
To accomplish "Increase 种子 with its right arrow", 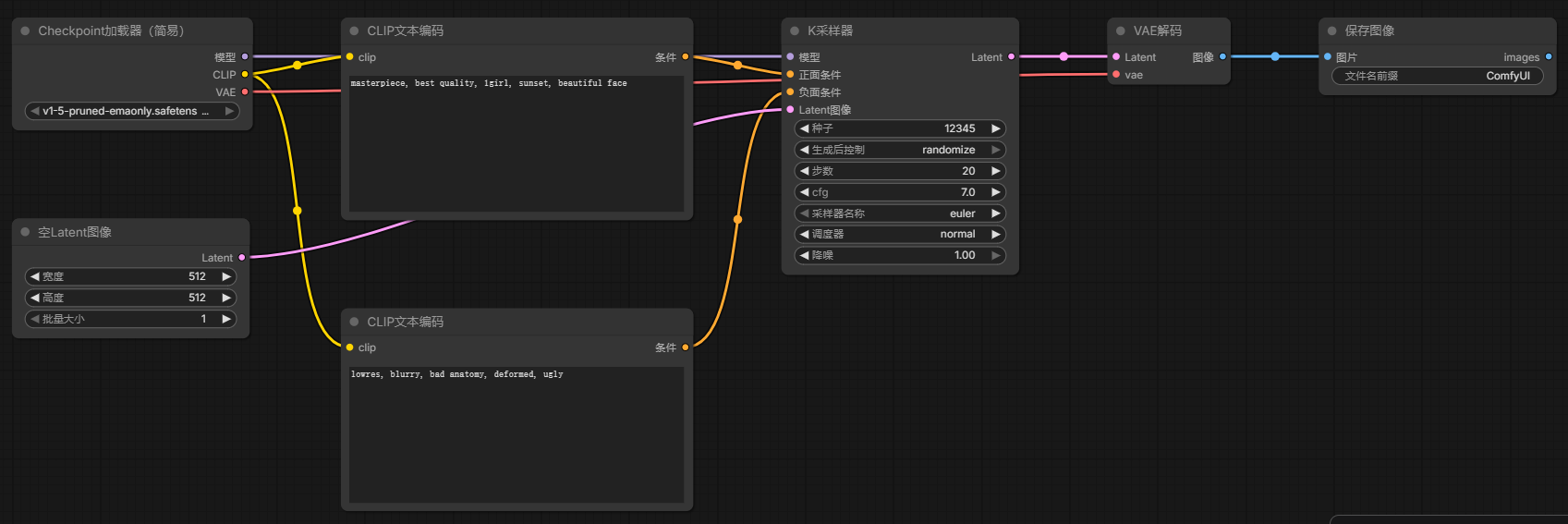I will point(996,128).
